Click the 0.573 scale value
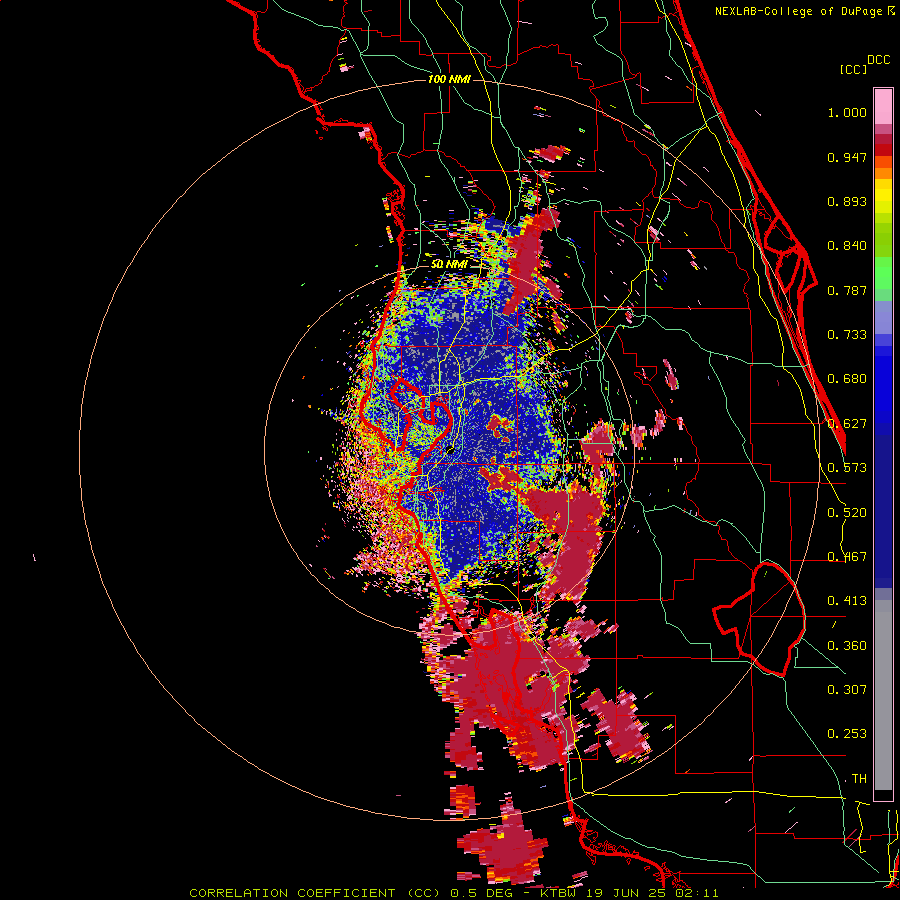Screen dimensions: 900x900 [847, 468]
